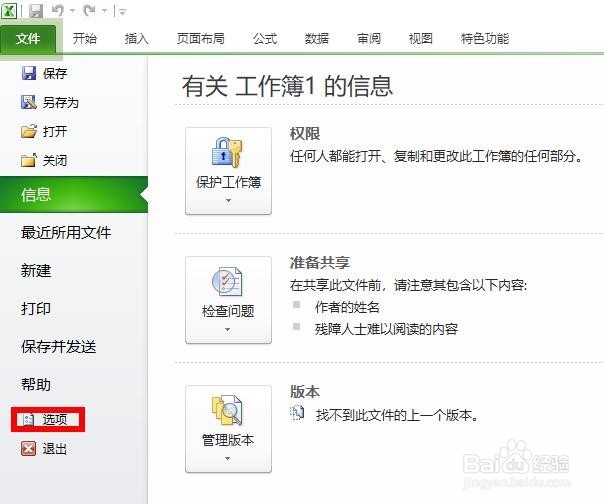604x504 pixels.
Task: Click the 残障人士难以阅读的内容 entry
Action: pos(386,329)
